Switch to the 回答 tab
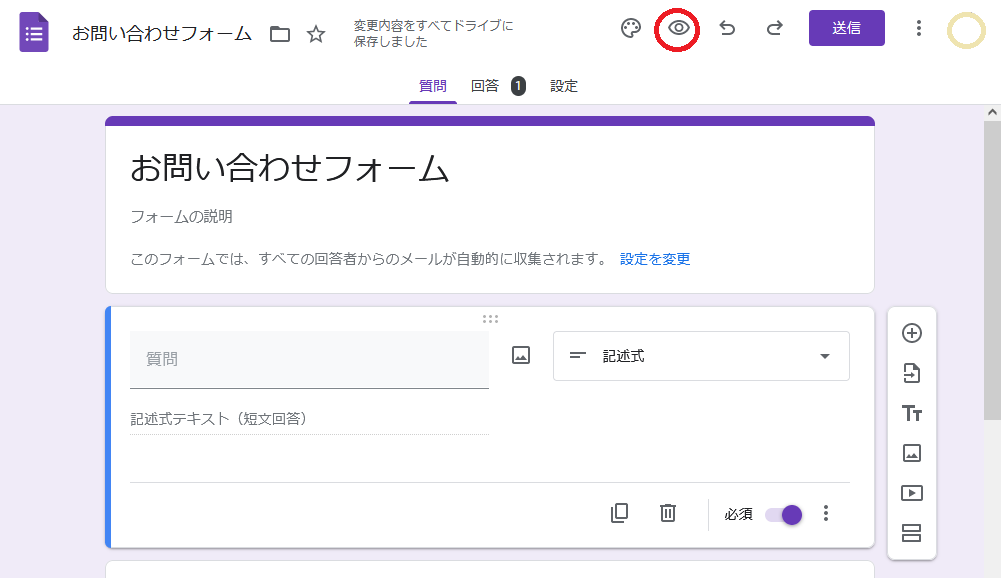 pos(485,86)
